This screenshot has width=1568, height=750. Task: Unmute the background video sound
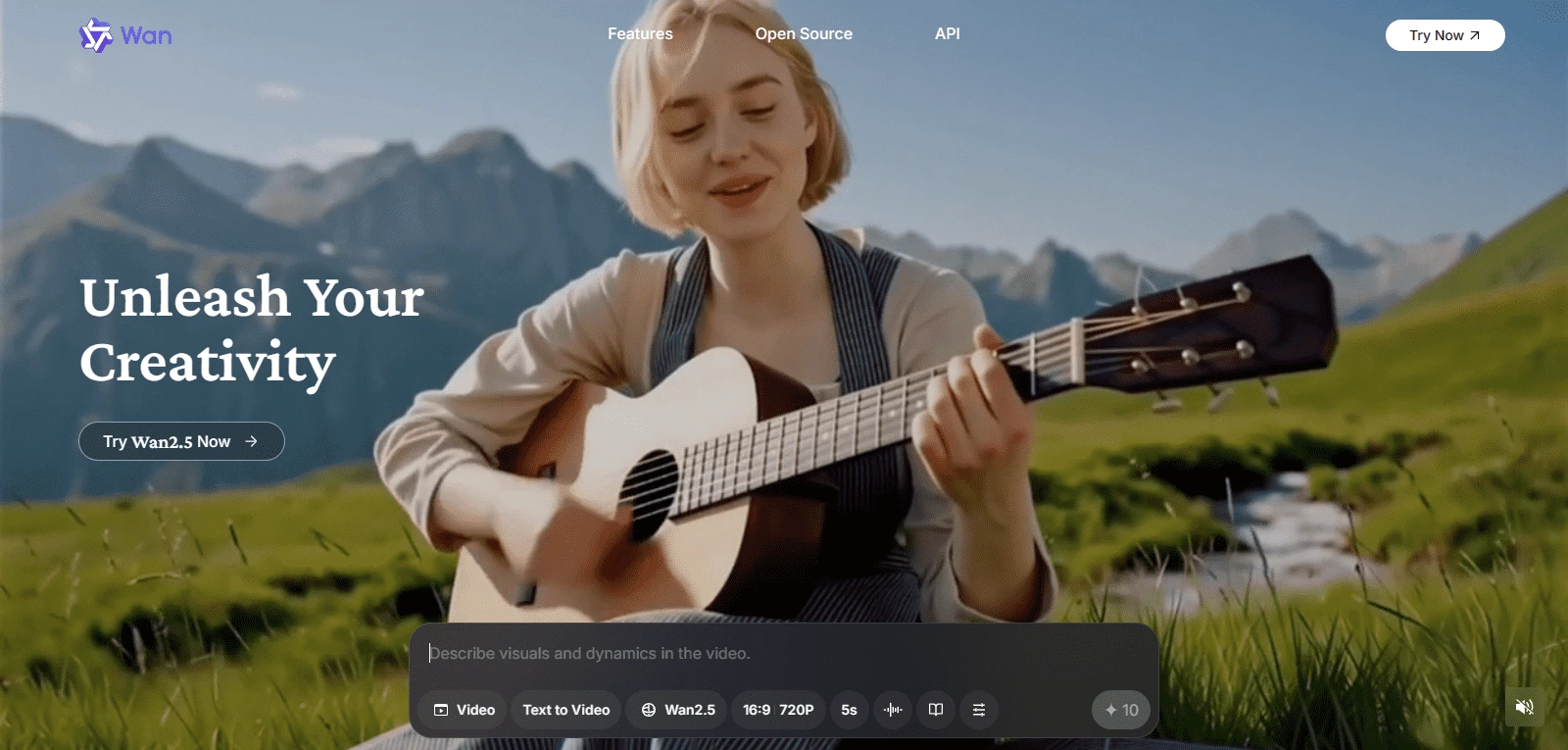click(x=1524, y=708)
